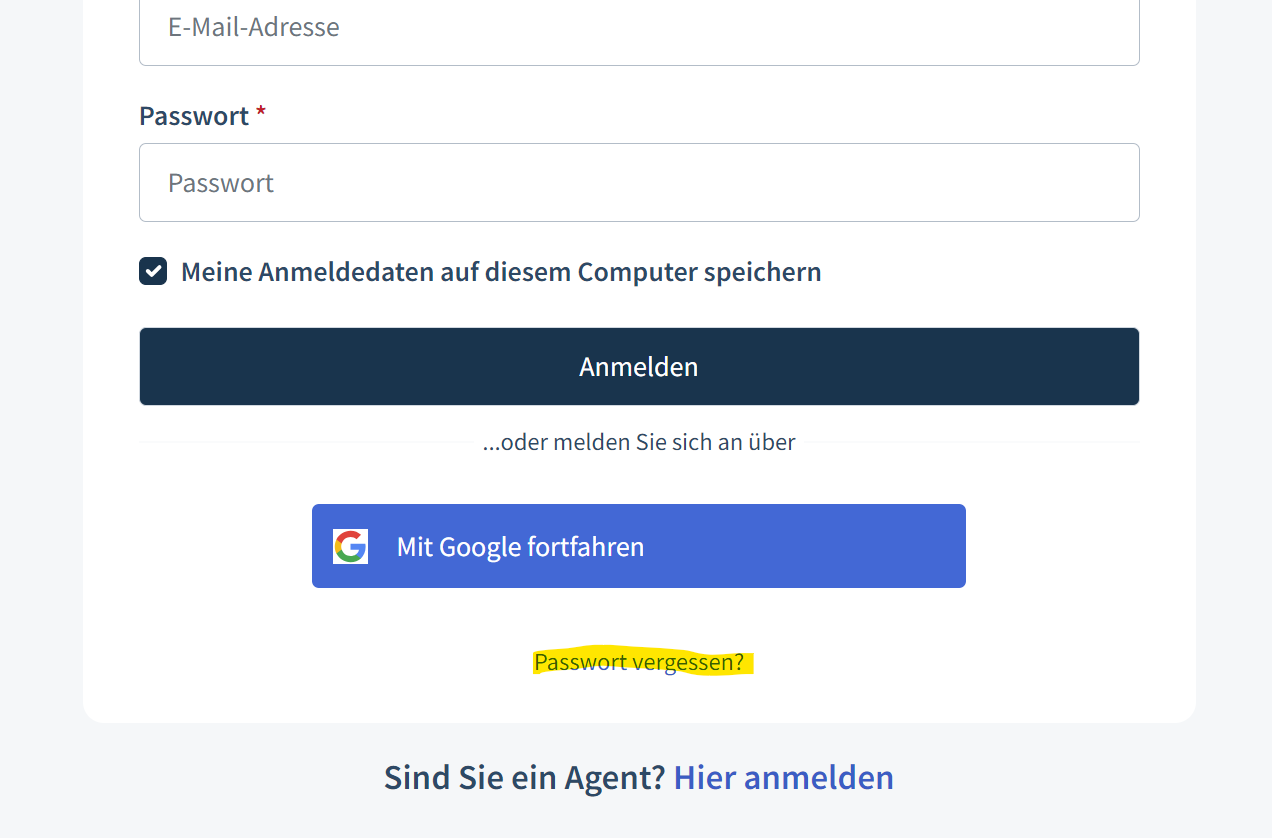
Task: Continue with the 'Mit Google fortfahren' button
Action: [639, 546]
